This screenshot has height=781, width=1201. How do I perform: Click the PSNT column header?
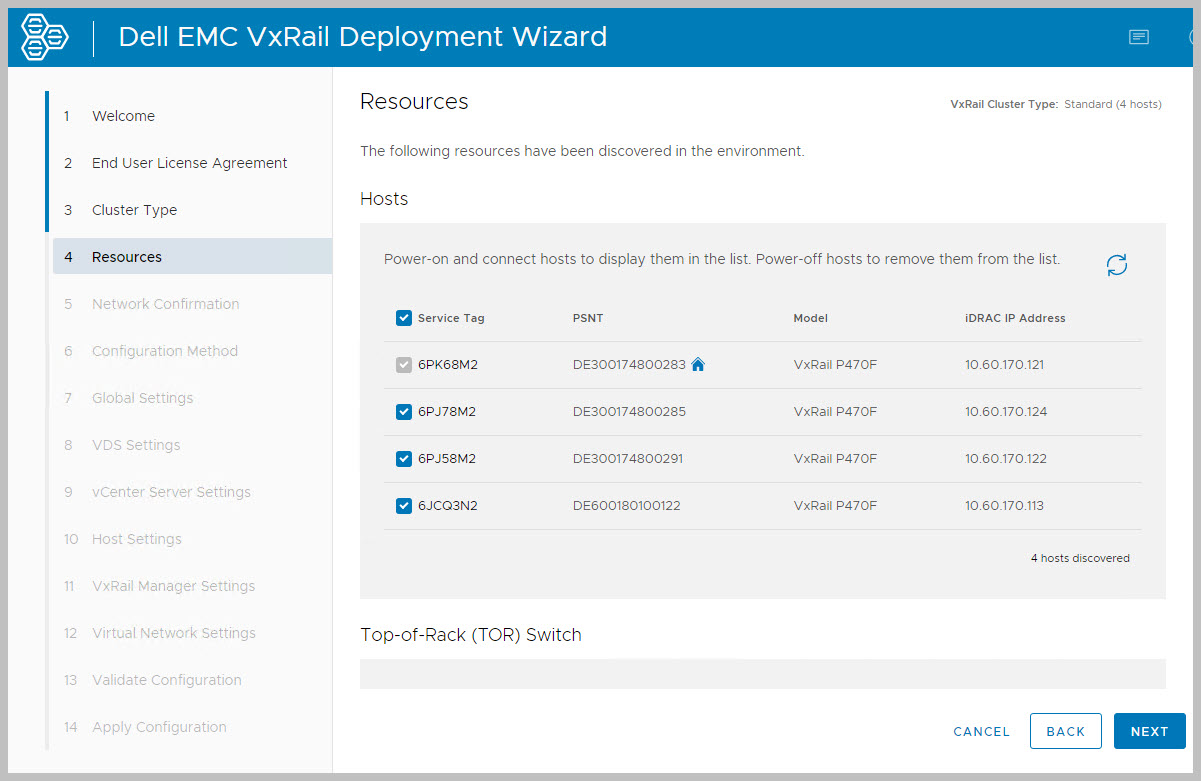point(588,318)
